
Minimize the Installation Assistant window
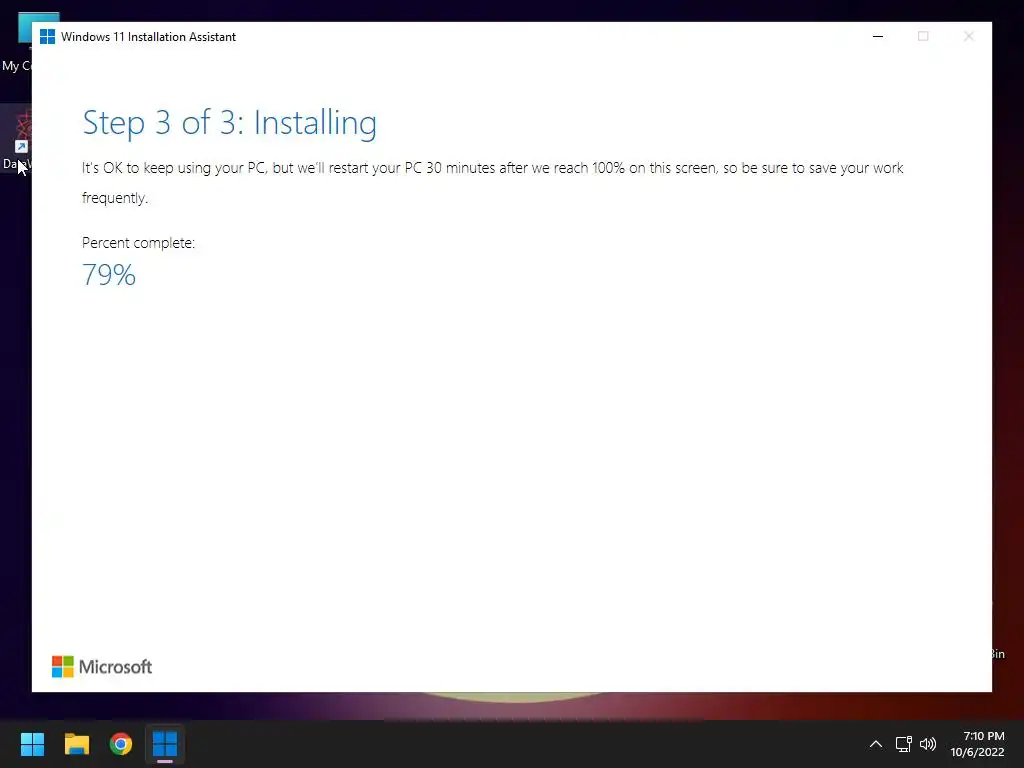[x=878, y=37]
